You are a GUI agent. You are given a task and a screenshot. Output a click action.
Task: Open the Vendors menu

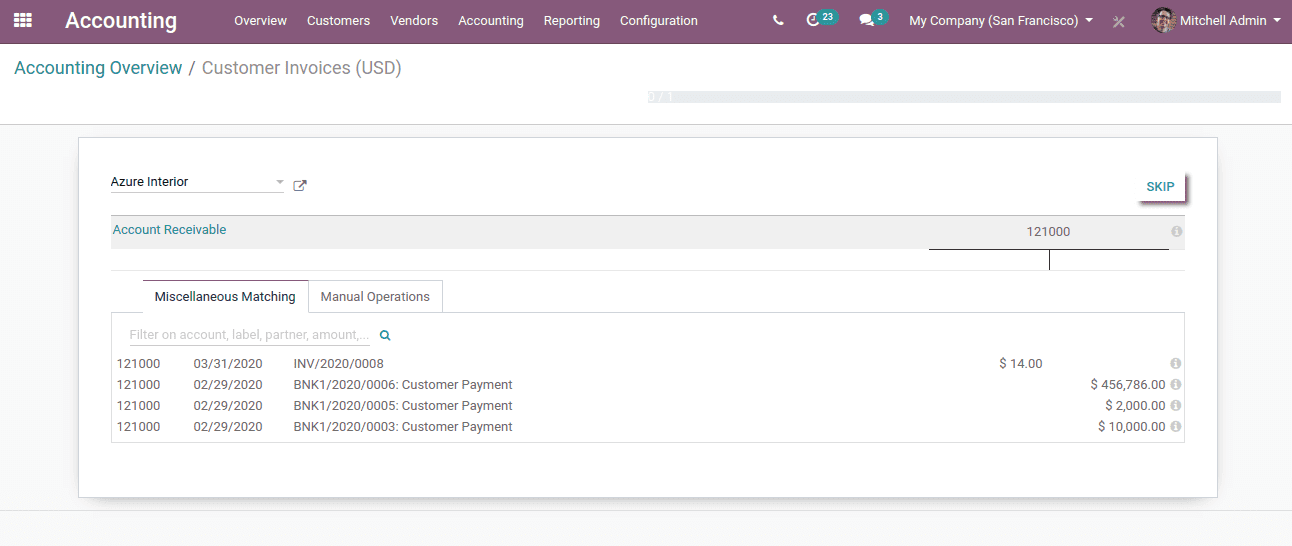click(414, 20)
